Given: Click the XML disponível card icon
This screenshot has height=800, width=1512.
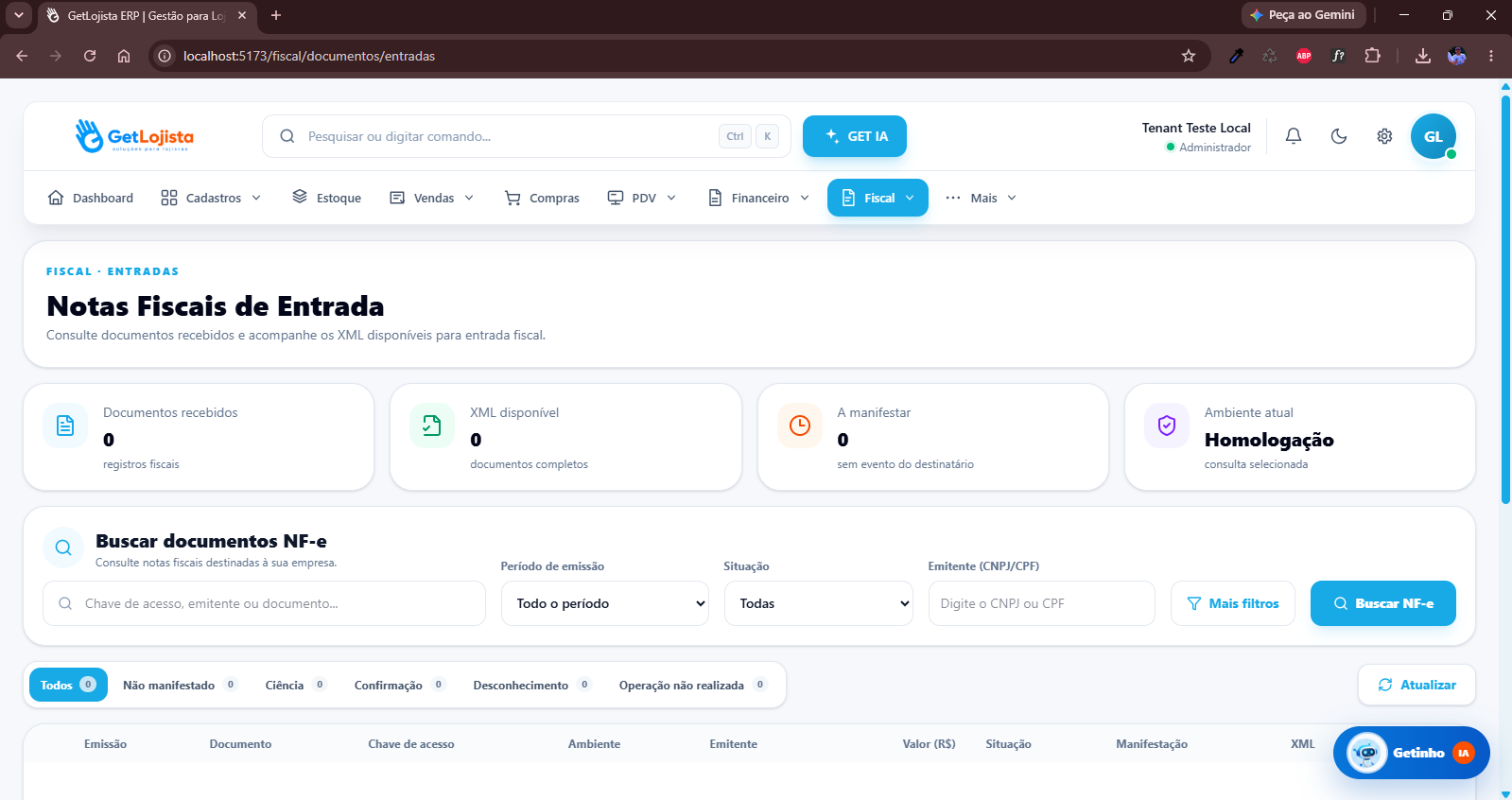Looking at the screenshot, I should point(432,426).
